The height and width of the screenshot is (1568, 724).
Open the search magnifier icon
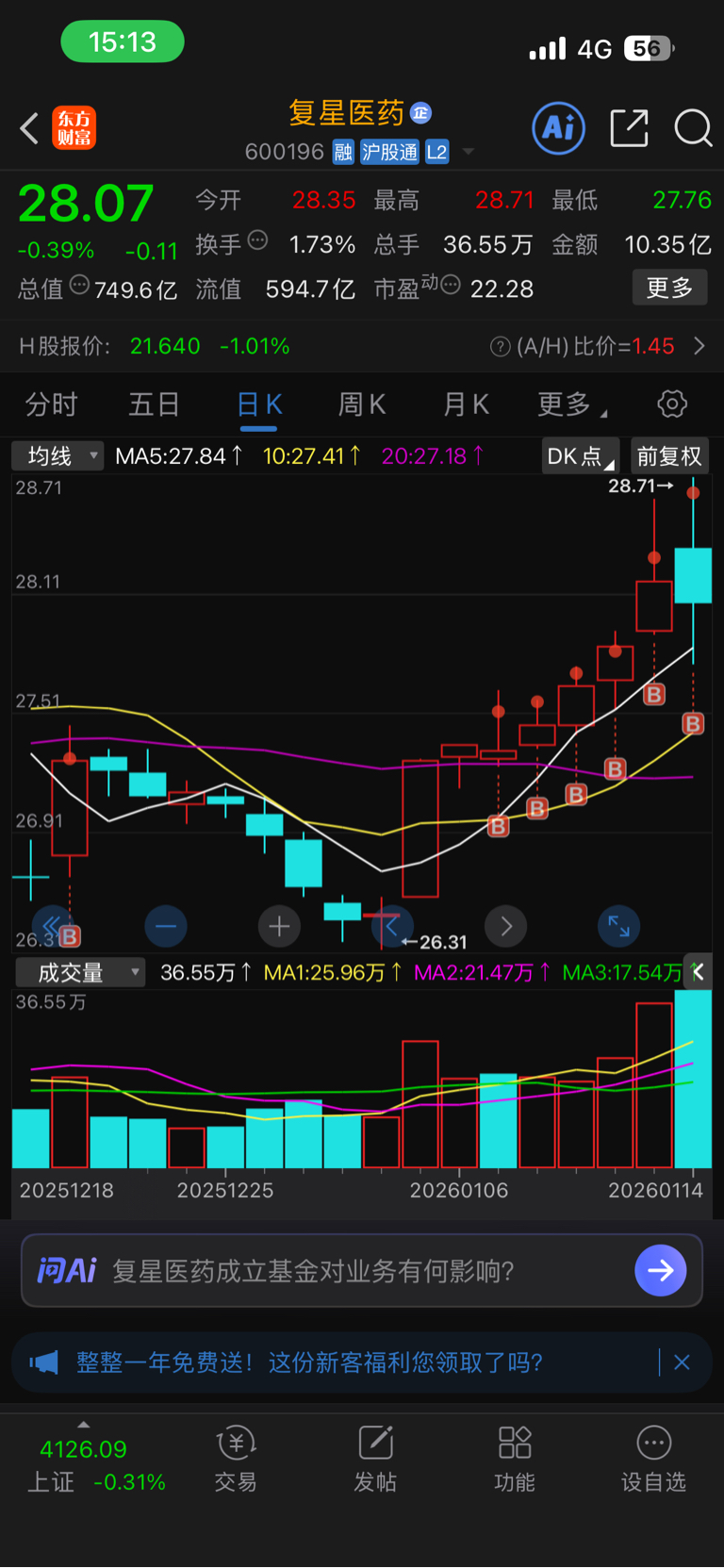point(693,127)
